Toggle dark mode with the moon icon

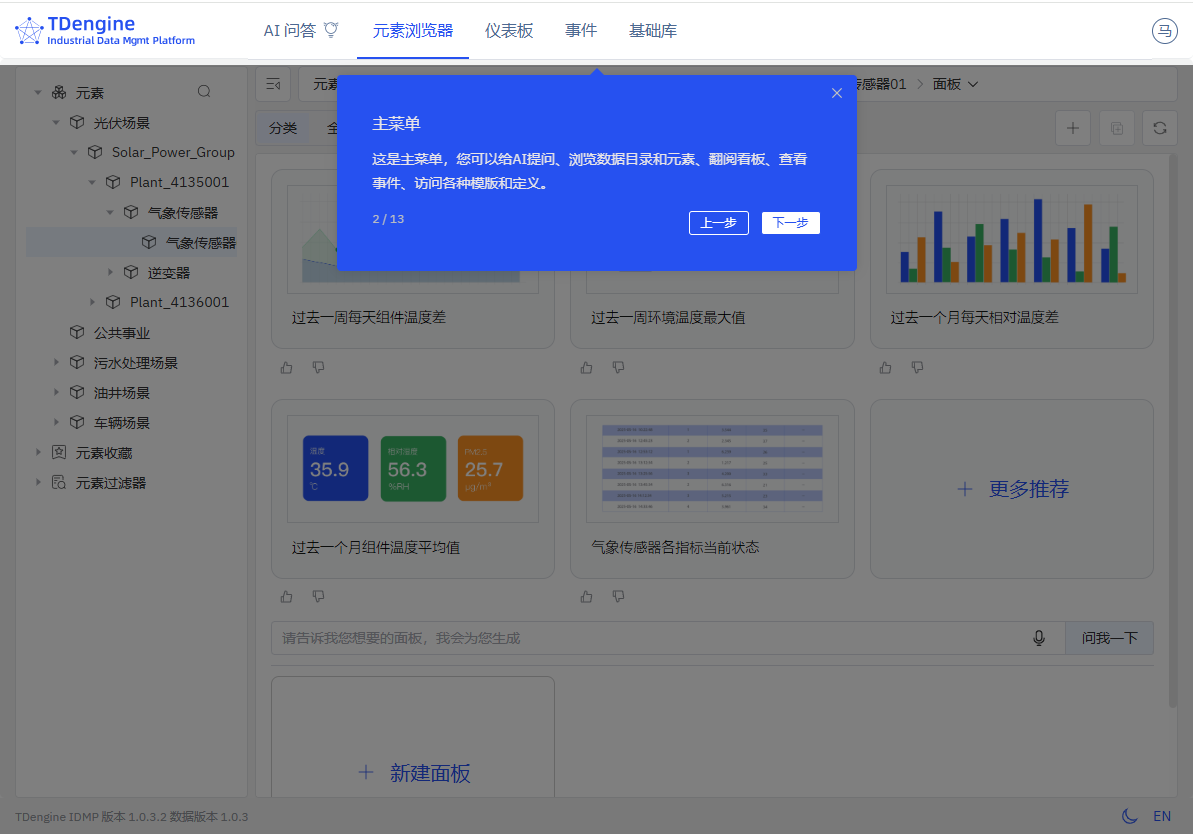(1130, 816)
